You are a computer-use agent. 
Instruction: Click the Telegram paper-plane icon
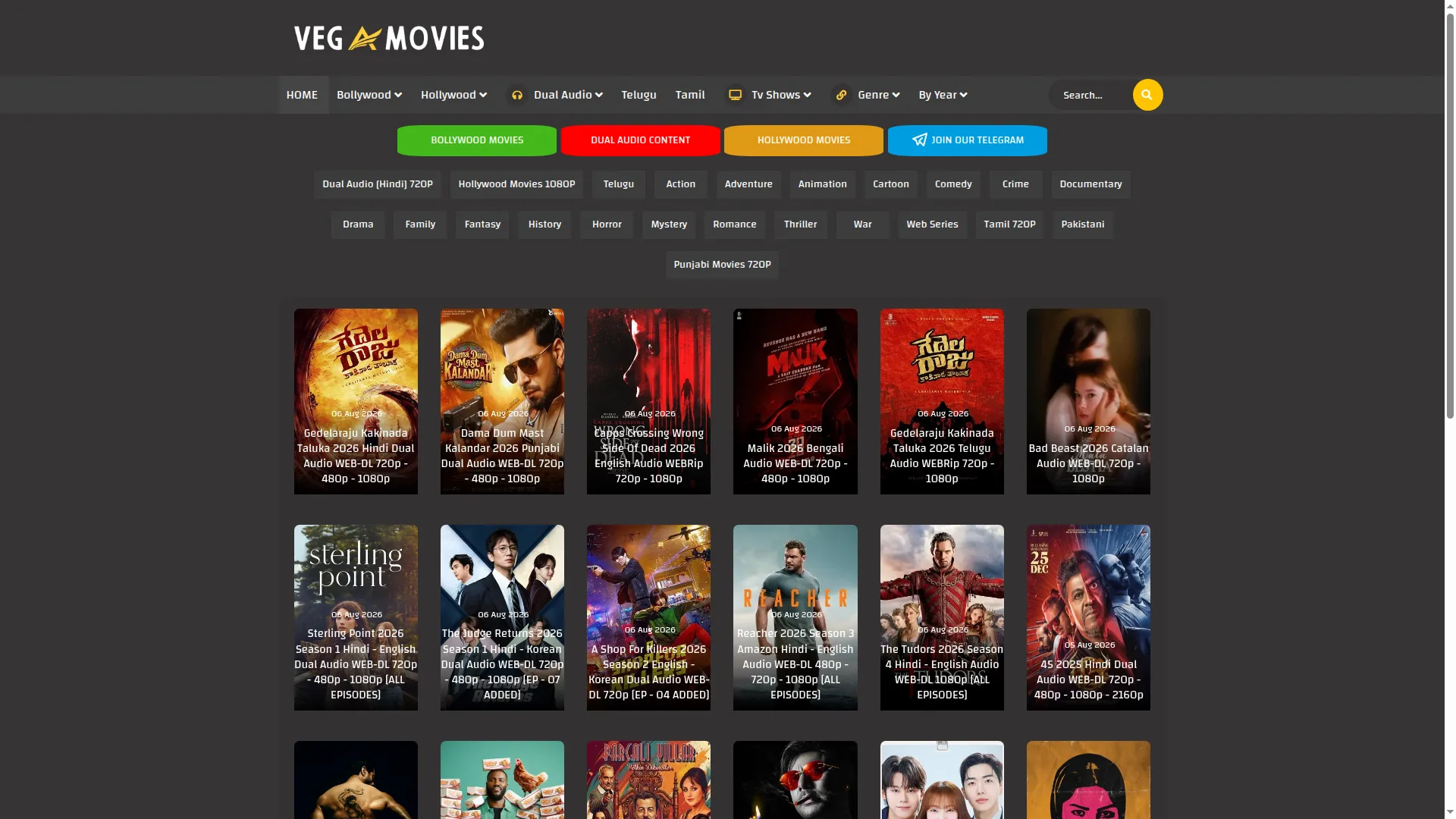[919, 140]
